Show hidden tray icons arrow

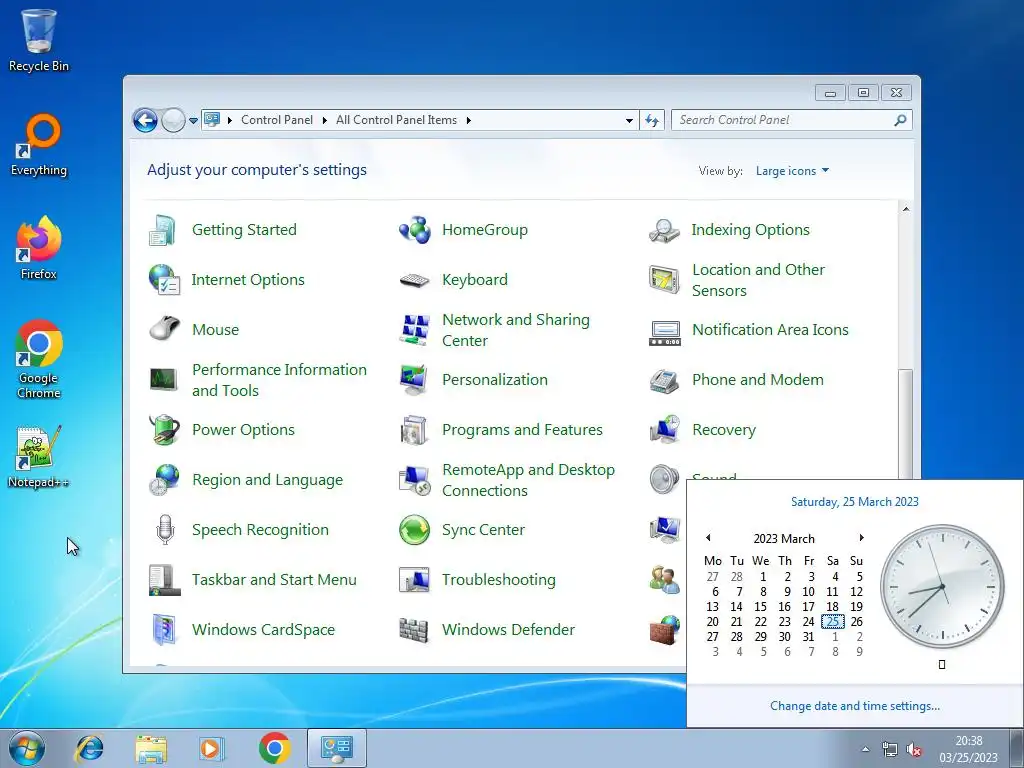(x=865, y=749)
